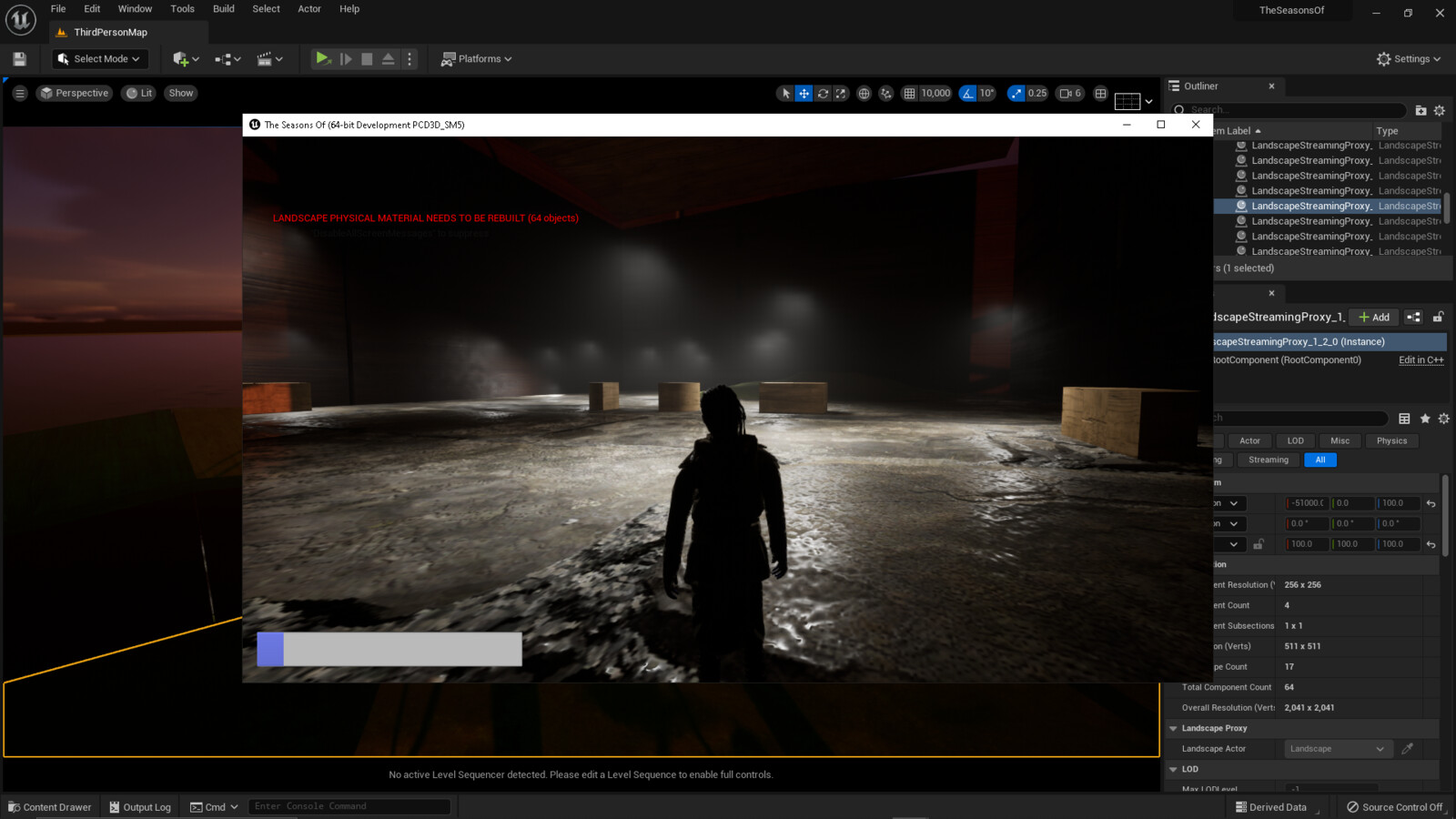Open the Perspective view mode menu
1456x819 pixels.
coord(75,93)
